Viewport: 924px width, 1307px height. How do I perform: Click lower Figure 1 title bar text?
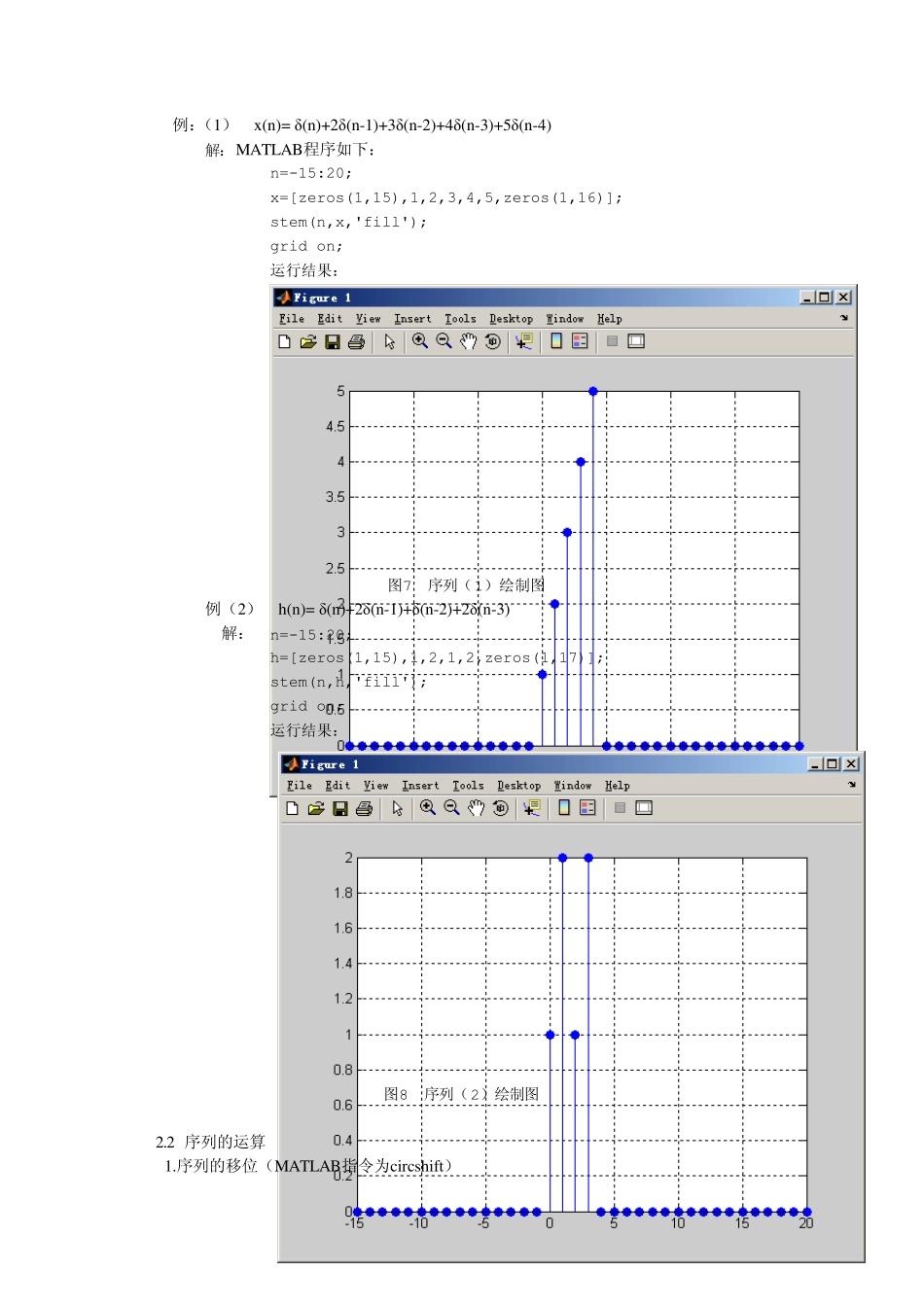(331, 764)
